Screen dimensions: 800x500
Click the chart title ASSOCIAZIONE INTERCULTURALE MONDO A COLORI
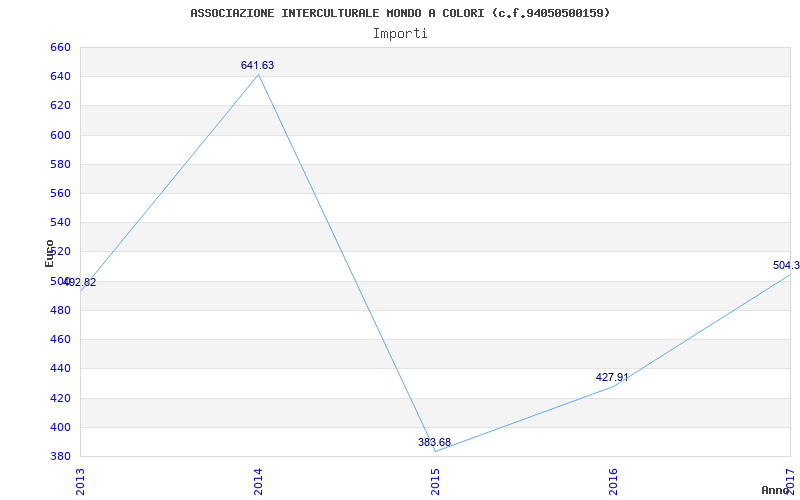[400, 13]
